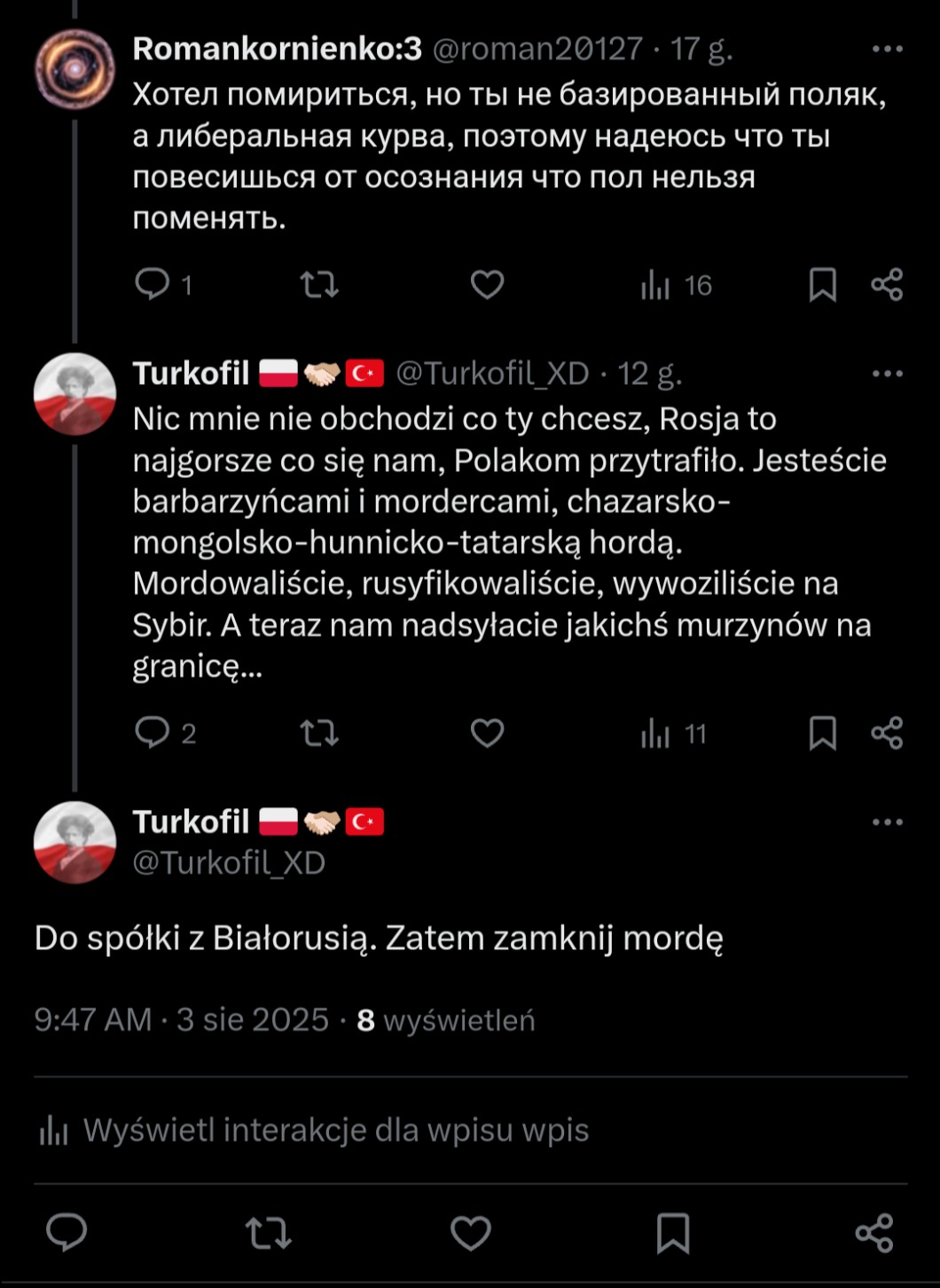Open the @roman20127 profile handle

pos(537,49)
